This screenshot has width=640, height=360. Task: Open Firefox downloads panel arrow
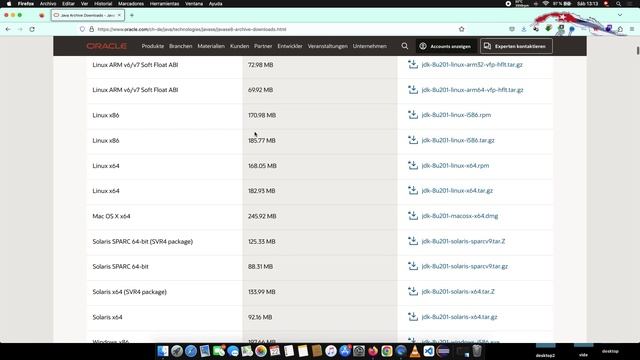(x=524, y=29)
